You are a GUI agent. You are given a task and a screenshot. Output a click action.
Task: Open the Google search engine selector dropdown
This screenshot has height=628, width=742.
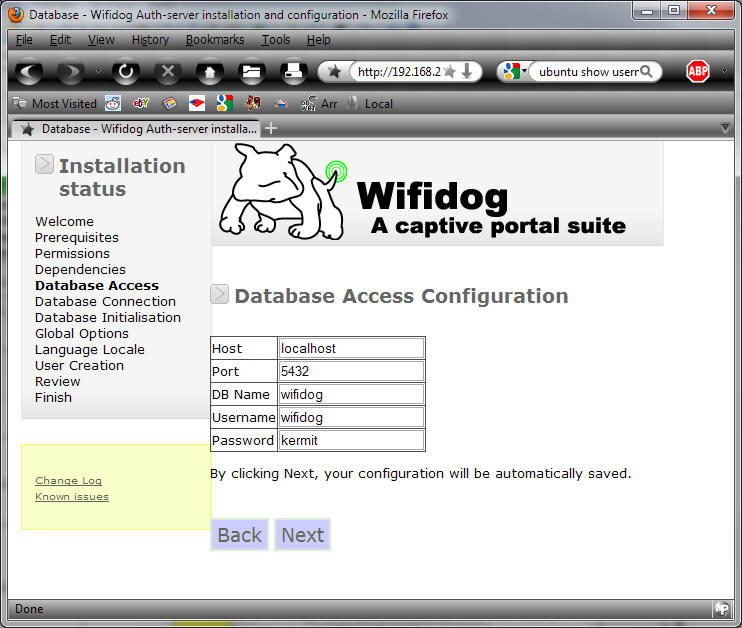pyautogui.click(x=514, y=71)
